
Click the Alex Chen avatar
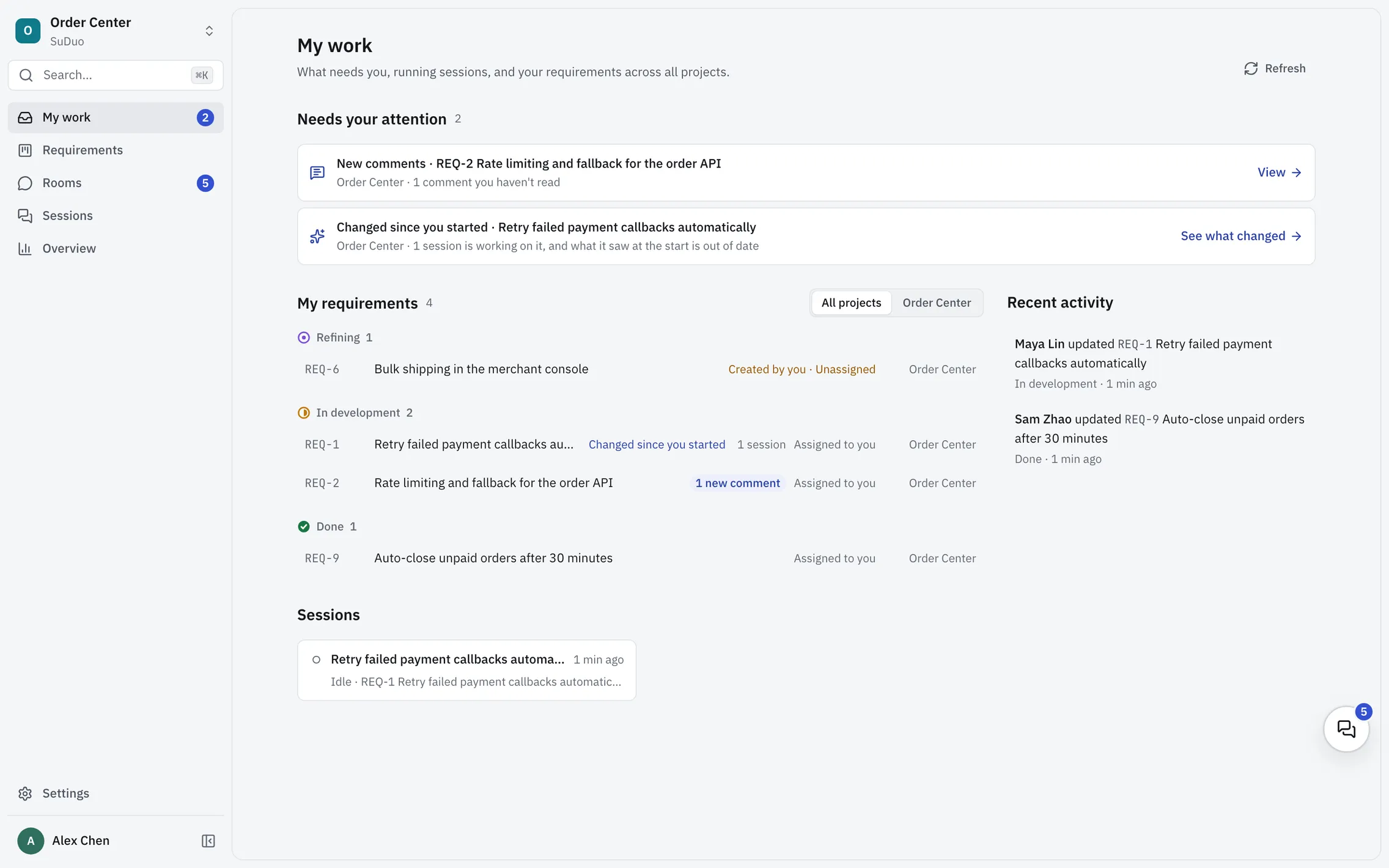(31, 841)
